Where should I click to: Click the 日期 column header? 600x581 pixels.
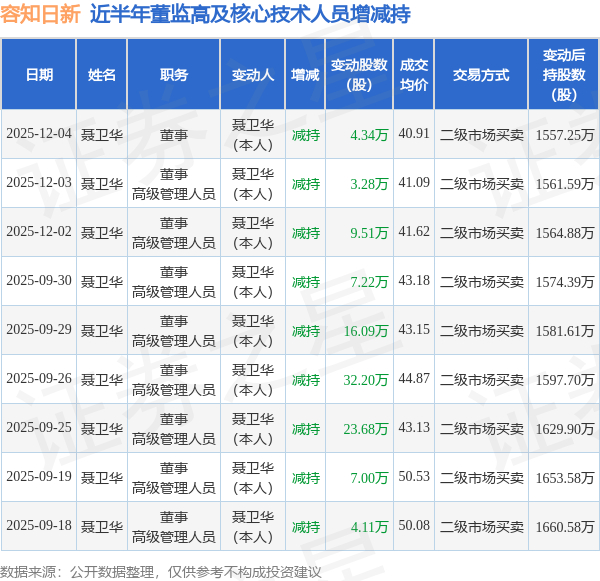tap(39, 74)
